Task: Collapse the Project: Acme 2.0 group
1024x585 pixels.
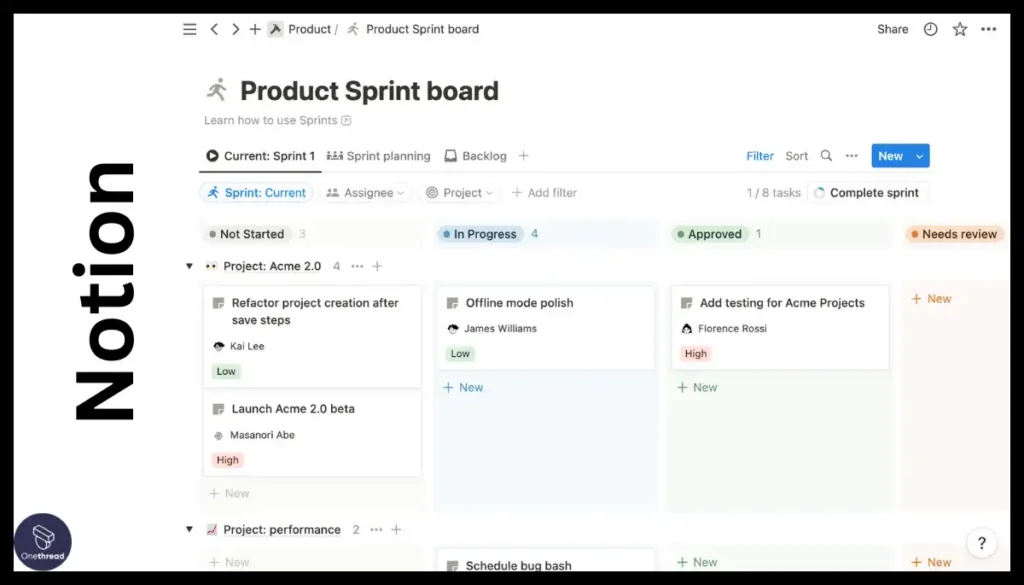Action: click(x=189, y=266)
